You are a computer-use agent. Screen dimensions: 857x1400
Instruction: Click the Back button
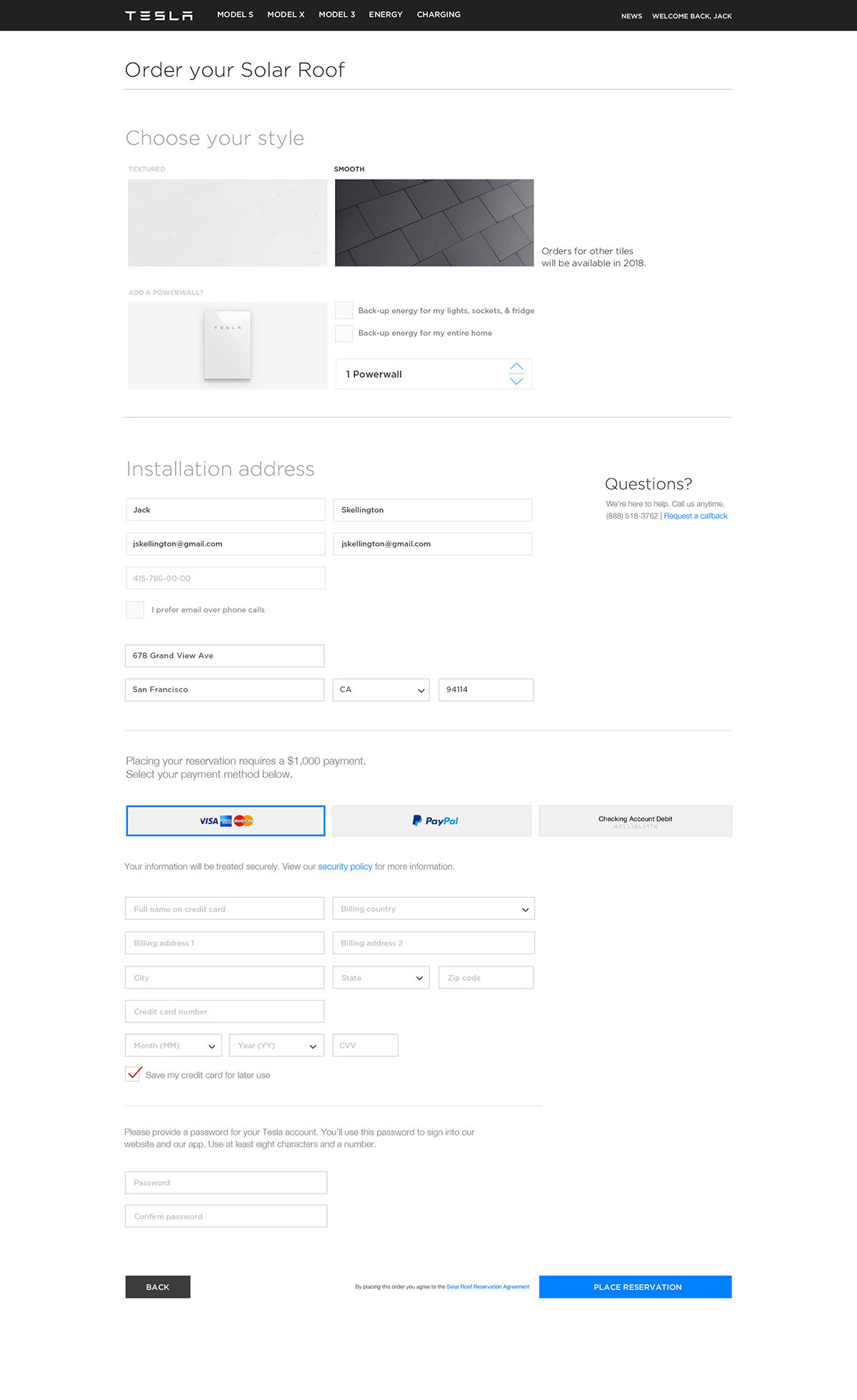(x=158, y=1287)
